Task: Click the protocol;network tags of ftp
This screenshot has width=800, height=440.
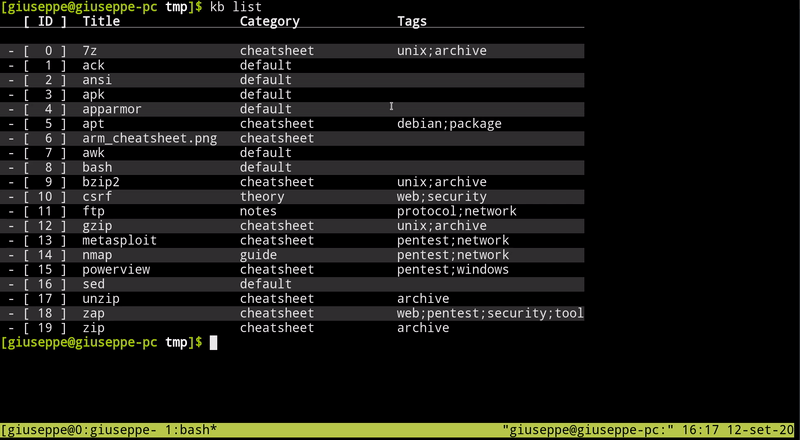Action: pos(457,211)
